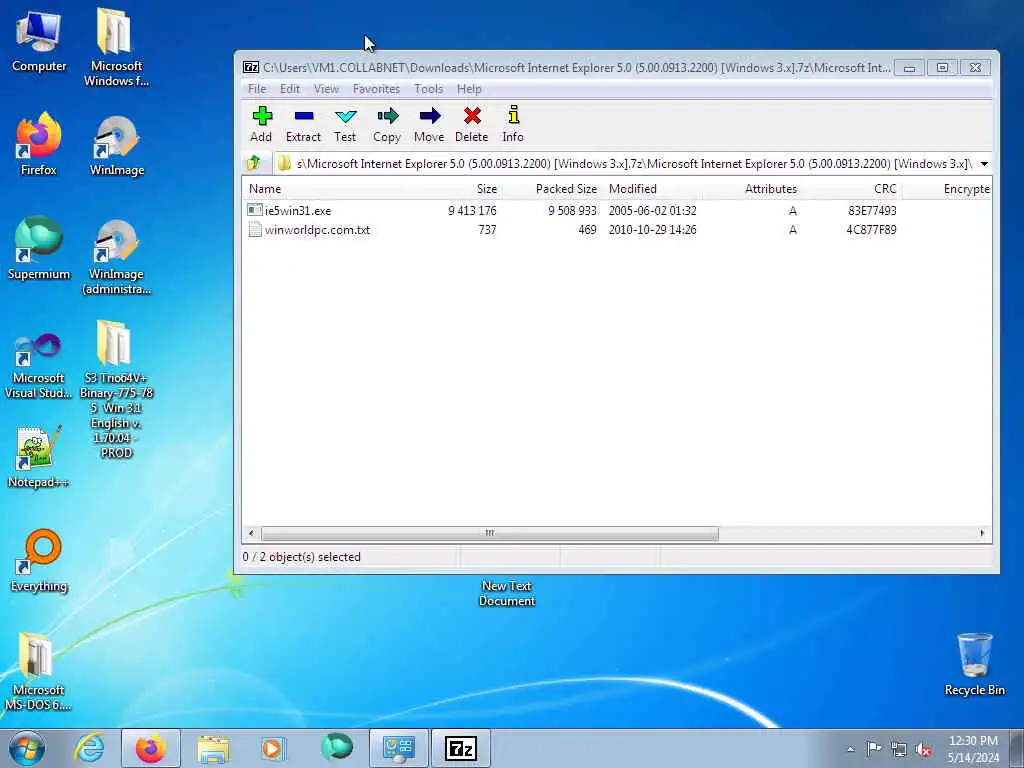Click the winworldpc.com.txt file icon
1024x768 pixels.
(x=255, y=230)
